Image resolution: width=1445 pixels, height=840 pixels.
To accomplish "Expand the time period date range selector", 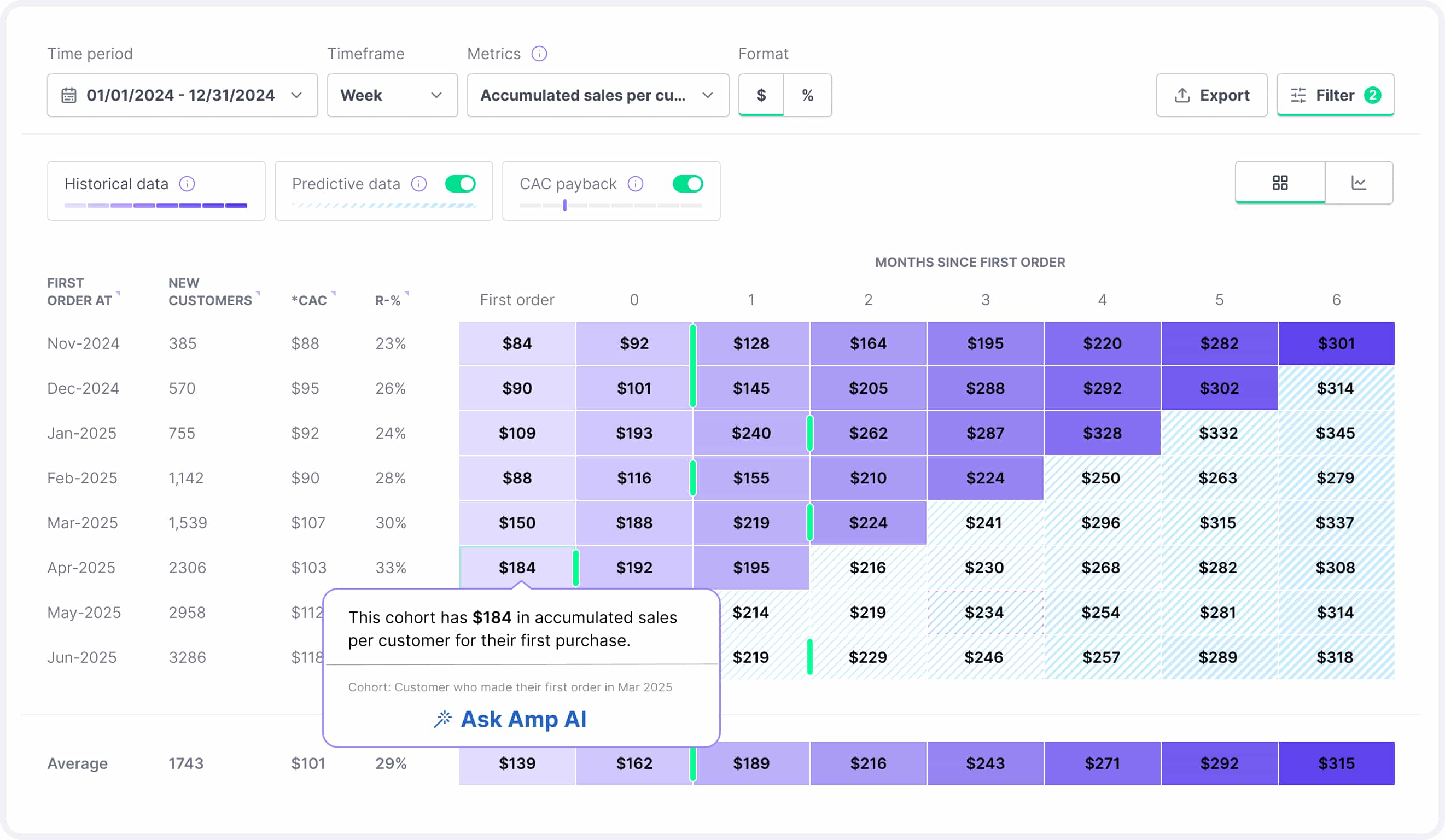I will pyautogui.click(x=296, y=95).
